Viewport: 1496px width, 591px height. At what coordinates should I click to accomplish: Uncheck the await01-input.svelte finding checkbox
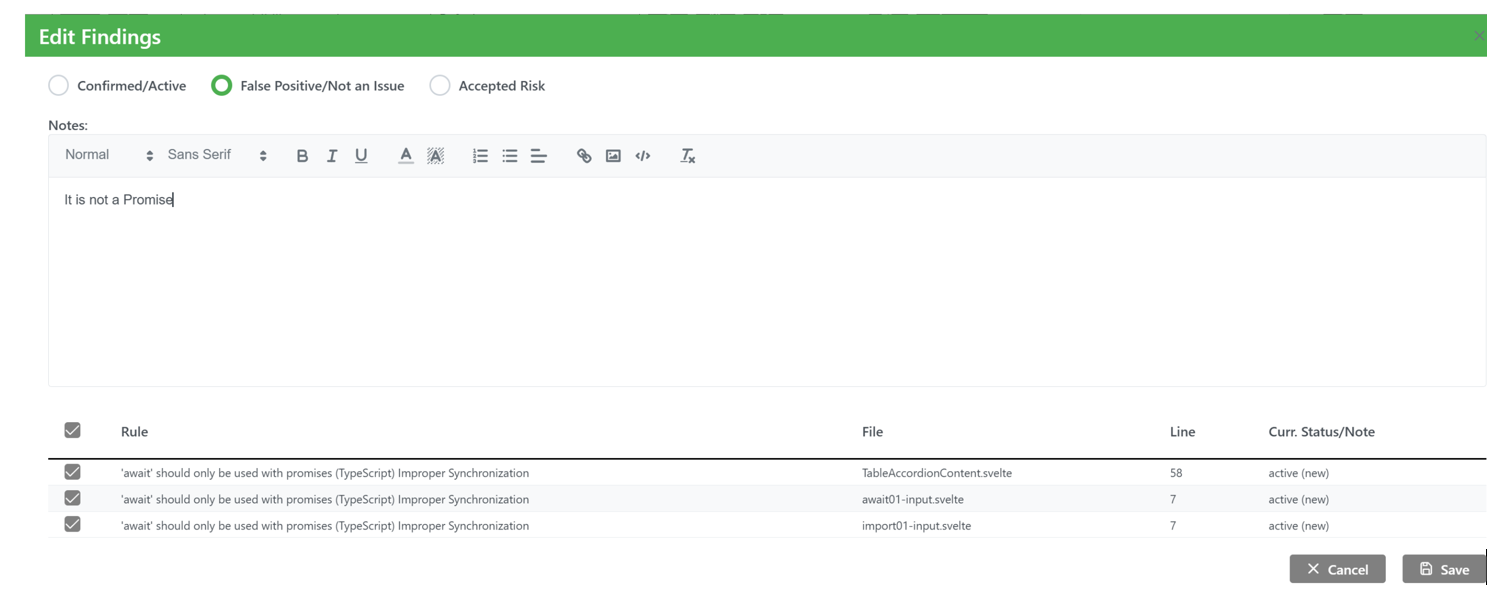pyautogui.click(x=73, y=498)
